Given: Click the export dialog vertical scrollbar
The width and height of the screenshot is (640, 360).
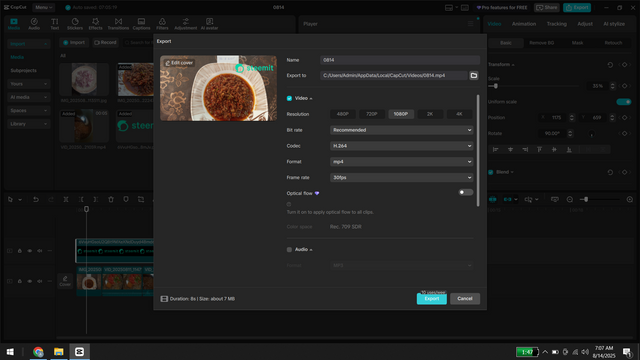Looking at the screenshot, I should tap(478, 150).
